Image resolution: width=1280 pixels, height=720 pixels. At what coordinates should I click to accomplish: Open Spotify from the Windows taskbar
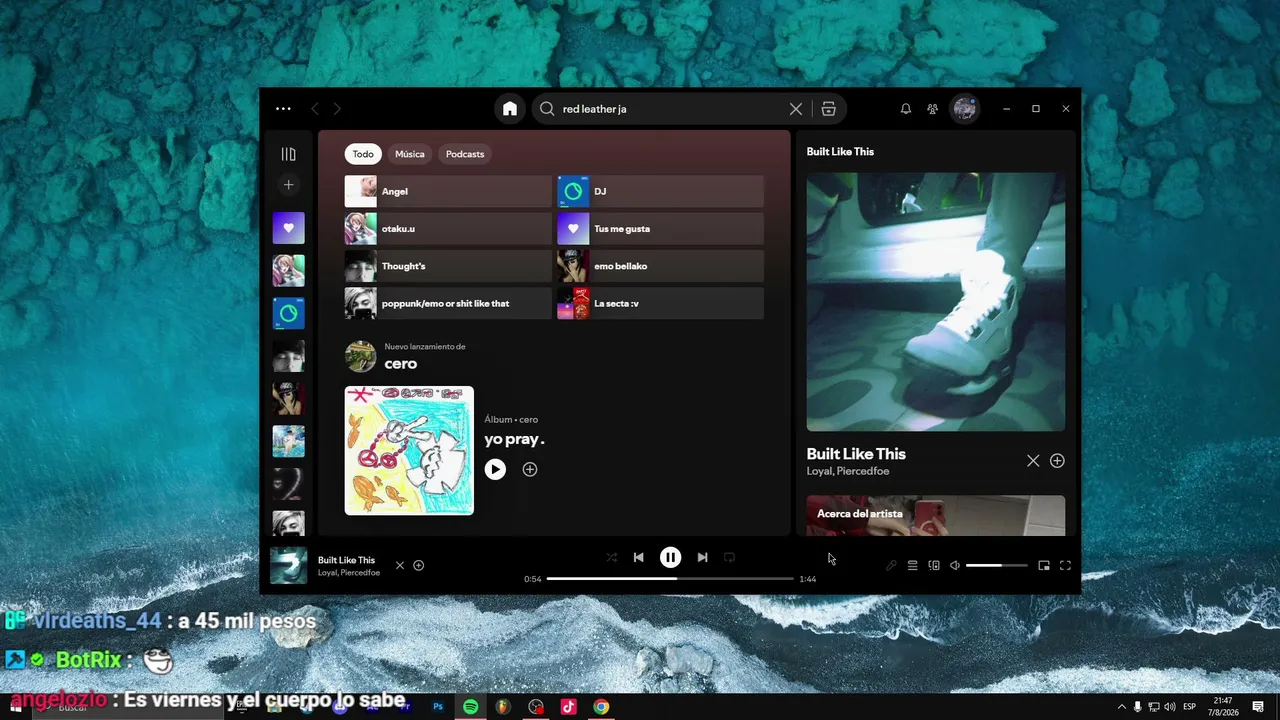click(x=470, y=707)
